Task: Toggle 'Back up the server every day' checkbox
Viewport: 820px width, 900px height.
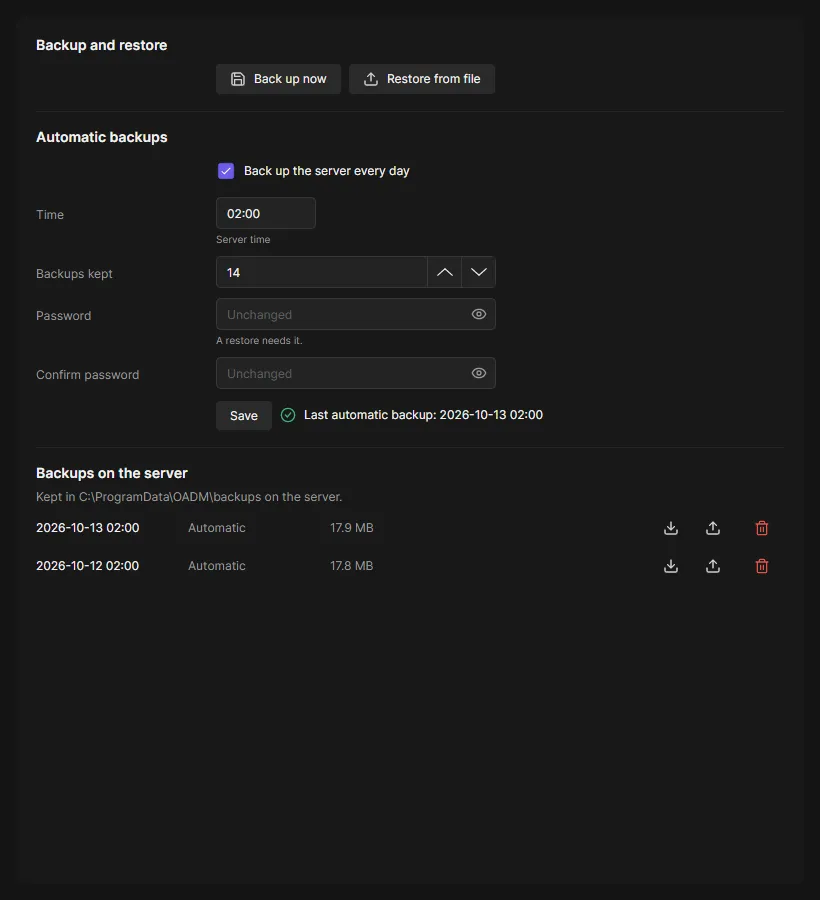Action: coord(226,171)
